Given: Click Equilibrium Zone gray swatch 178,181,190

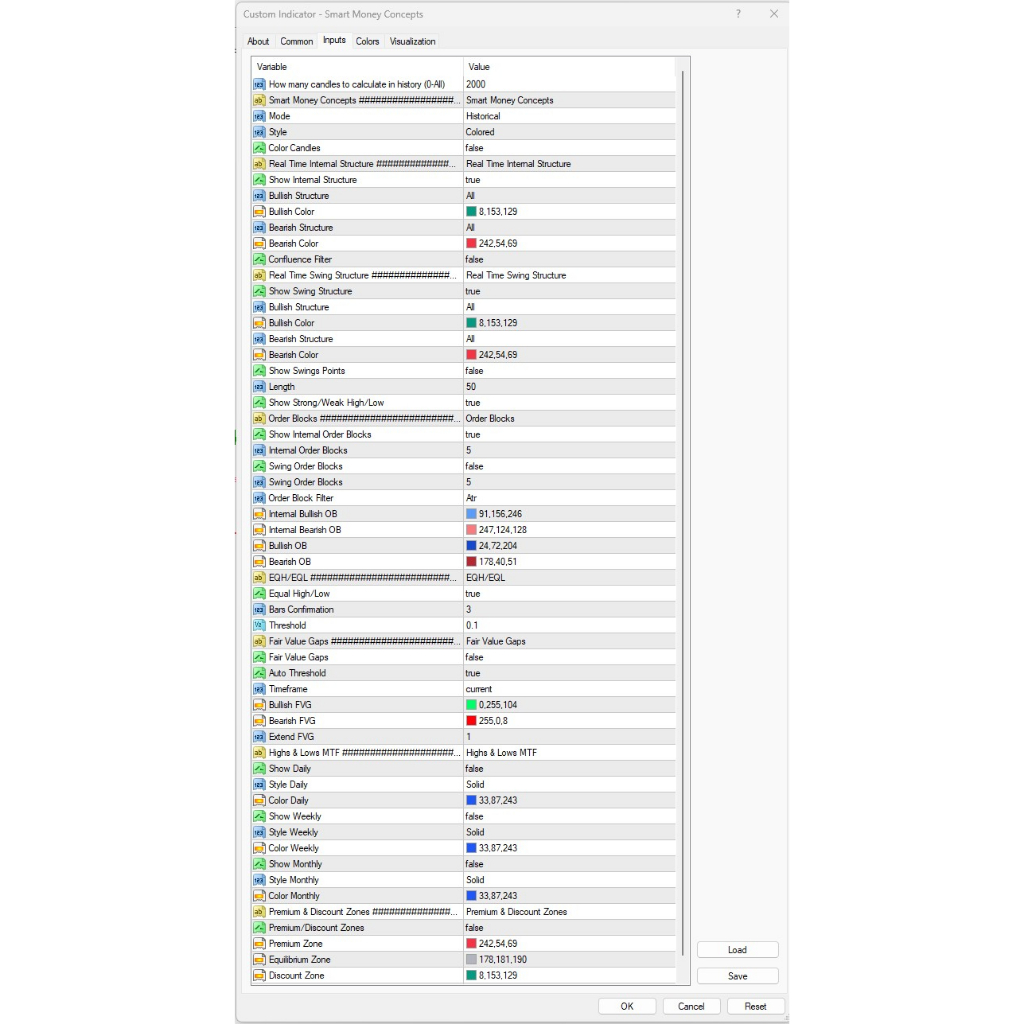Looking at the screenshot, I should tap(471, 959).
